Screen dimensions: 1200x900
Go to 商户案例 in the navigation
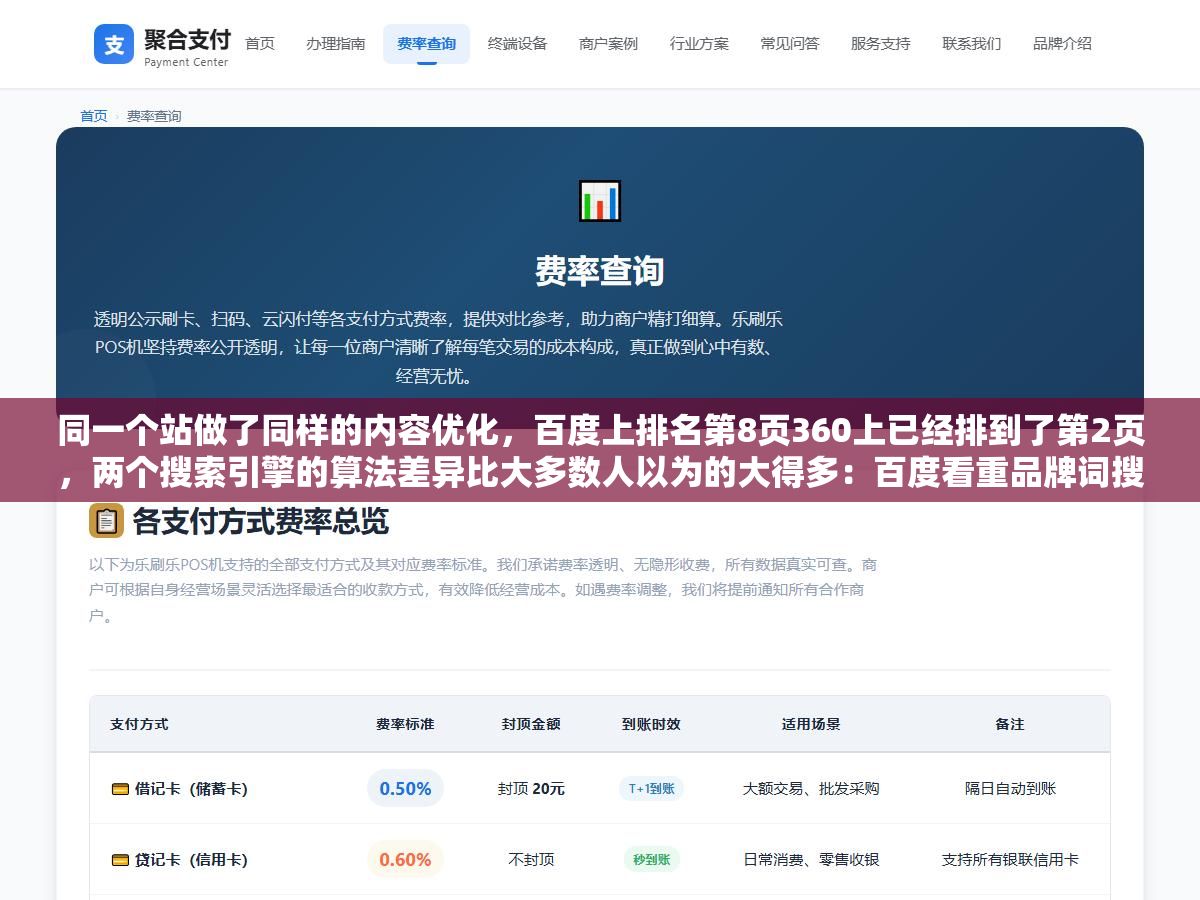click(609, 44)
